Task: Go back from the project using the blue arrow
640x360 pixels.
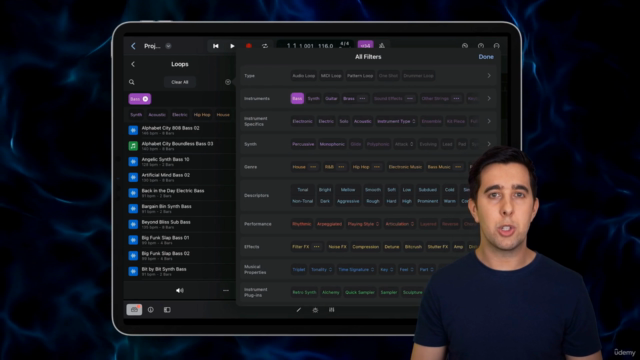Action: [133, 46]
